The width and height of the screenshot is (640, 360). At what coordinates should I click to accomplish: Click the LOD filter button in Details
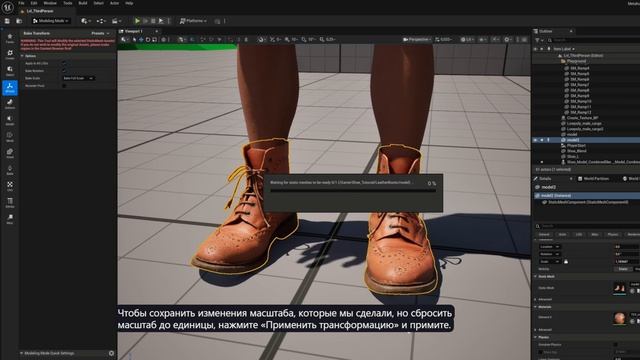(579, 235)
